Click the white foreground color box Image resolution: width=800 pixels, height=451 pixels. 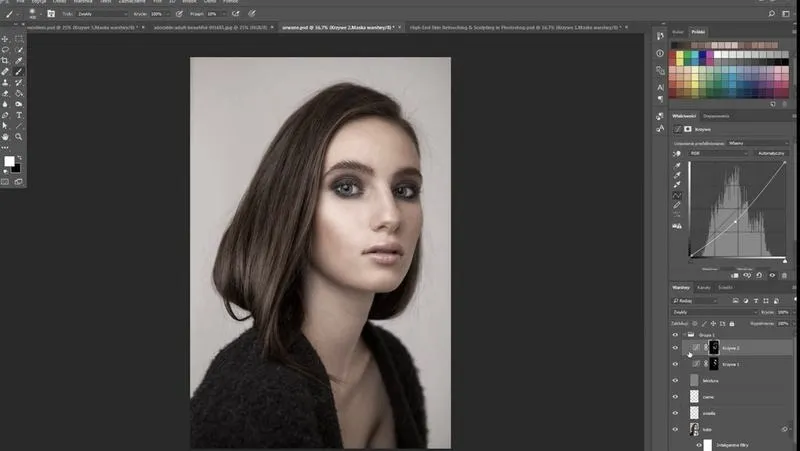pos(9,161)
